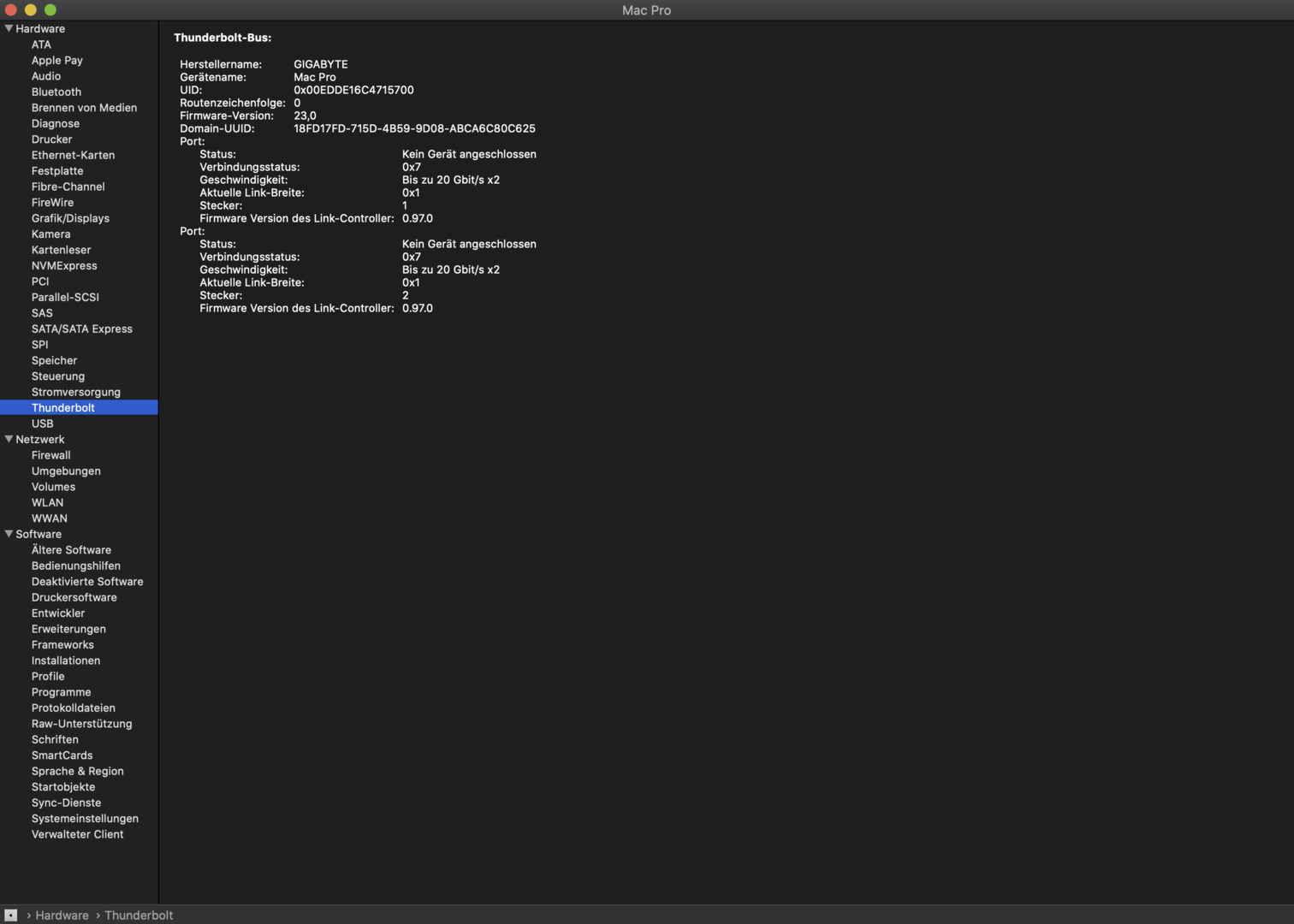Select Brennen von Medien
Viewport: 1294px width, 924px height.
click(x=84, y=108)
